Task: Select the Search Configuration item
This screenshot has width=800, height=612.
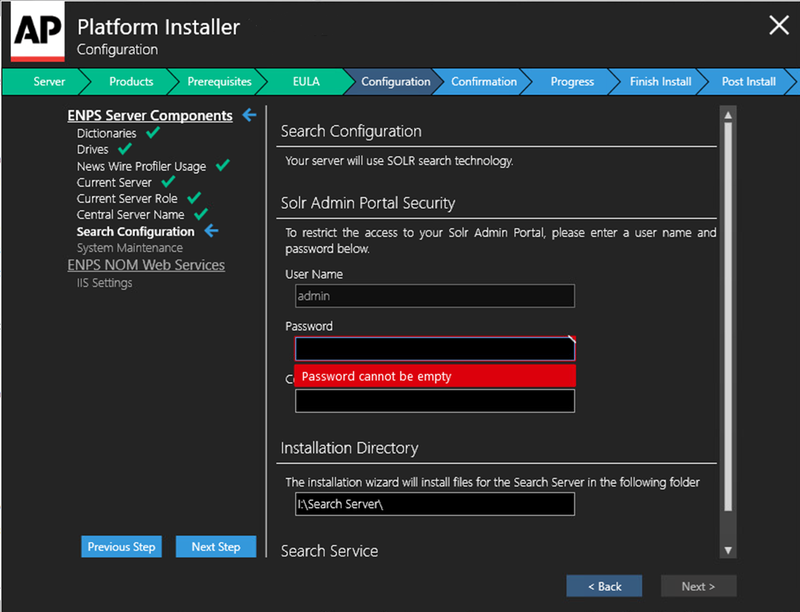Action: (135, 232)
